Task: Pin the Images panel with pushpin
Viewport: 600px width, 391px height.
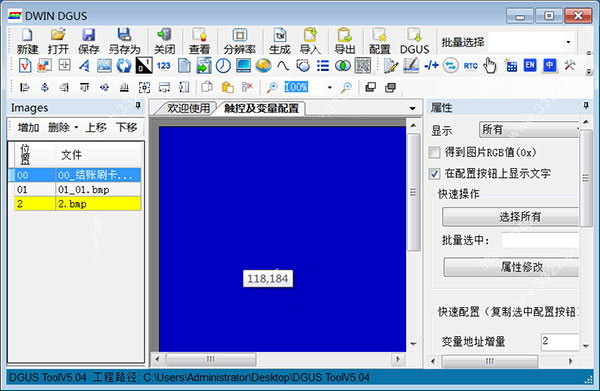Action: click(x=138, y=106)
